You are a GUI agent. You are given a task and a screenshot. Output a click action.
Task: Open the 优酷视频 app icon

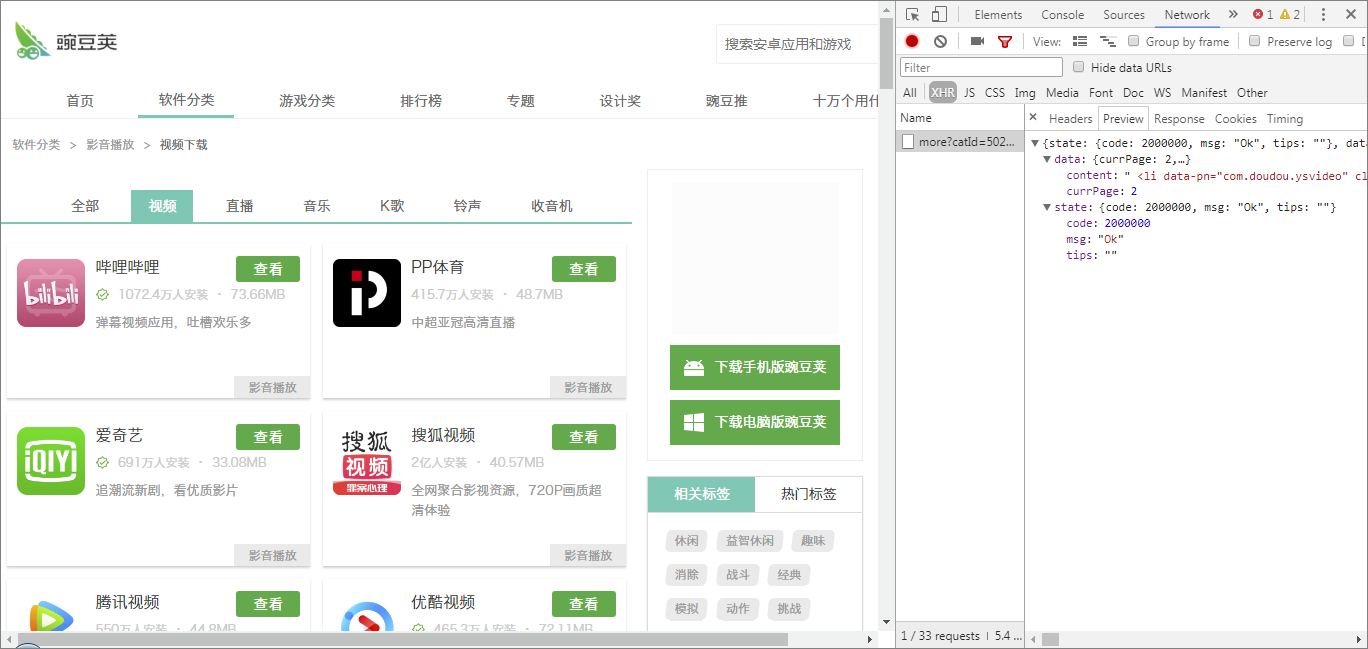367,616
